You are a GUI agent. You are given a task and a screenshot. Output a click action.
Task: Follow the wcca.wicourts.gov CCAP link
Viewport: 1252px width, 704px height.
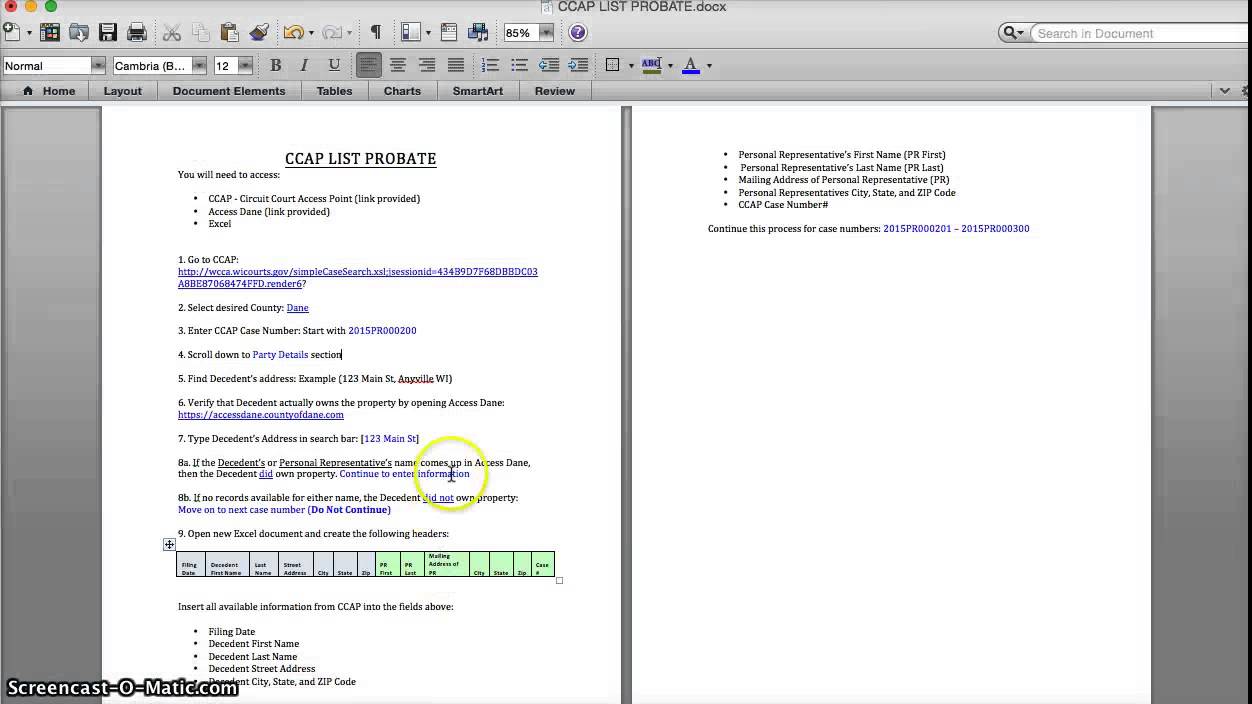pyautogui.click(x=358, y=278)
